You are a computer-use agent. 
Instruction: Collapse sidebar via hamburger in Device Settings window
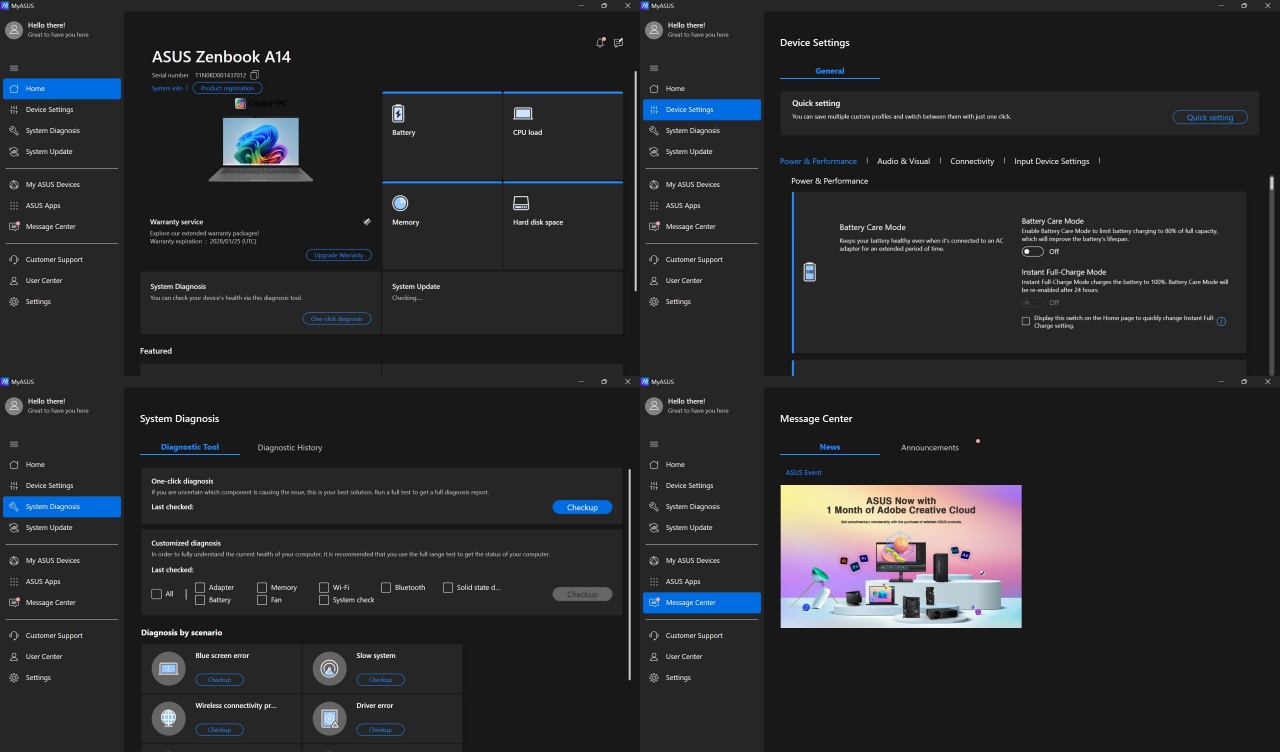pos(654,68)
